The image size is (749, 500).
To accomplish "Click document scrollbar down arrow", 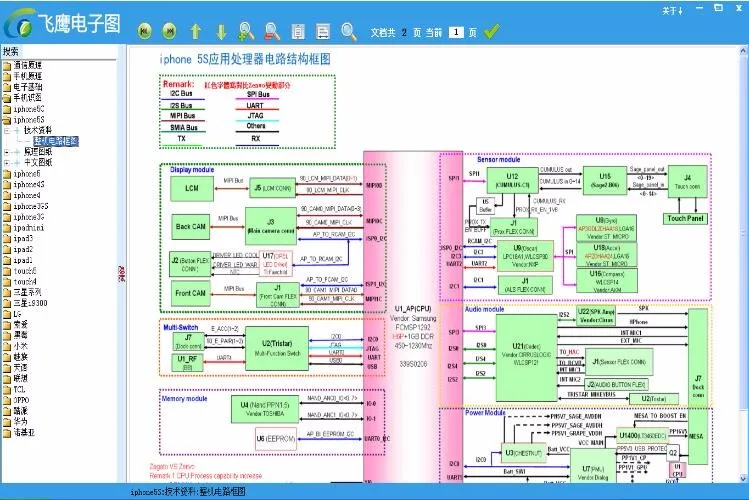I will pos(743,478).
